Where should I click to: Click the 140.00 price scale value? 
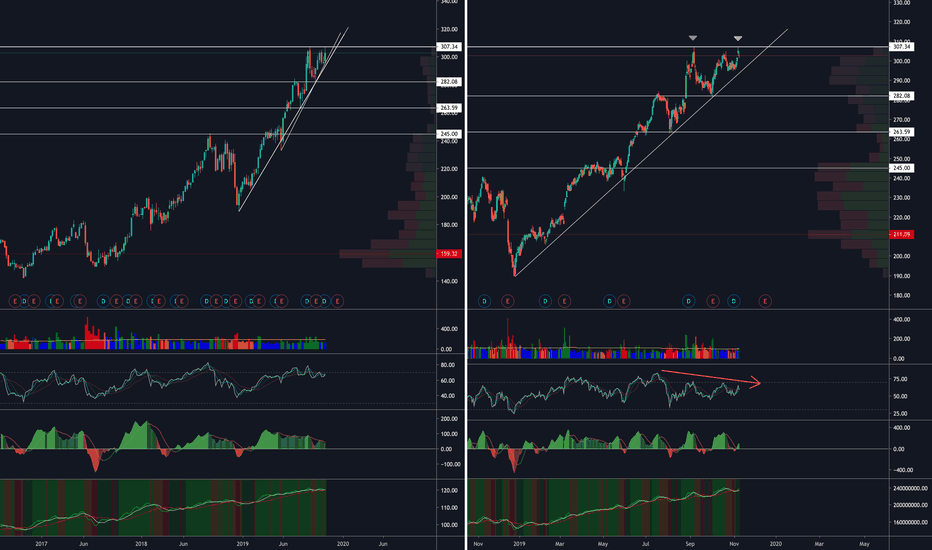[449, 281]
